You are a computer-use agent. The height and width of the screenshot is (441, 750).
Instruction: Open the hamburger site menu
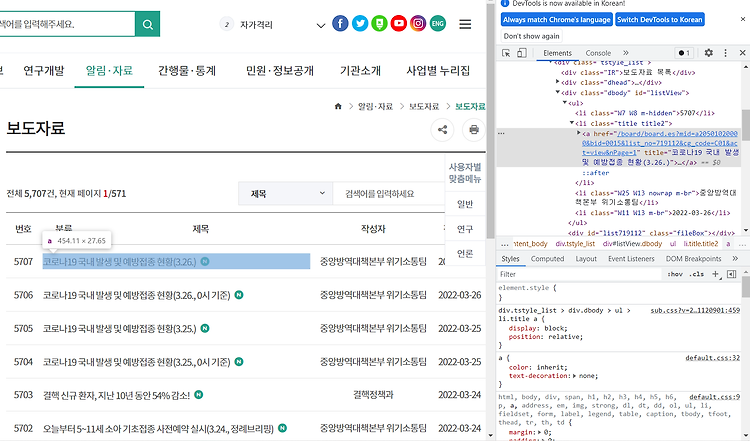[465, 24]
